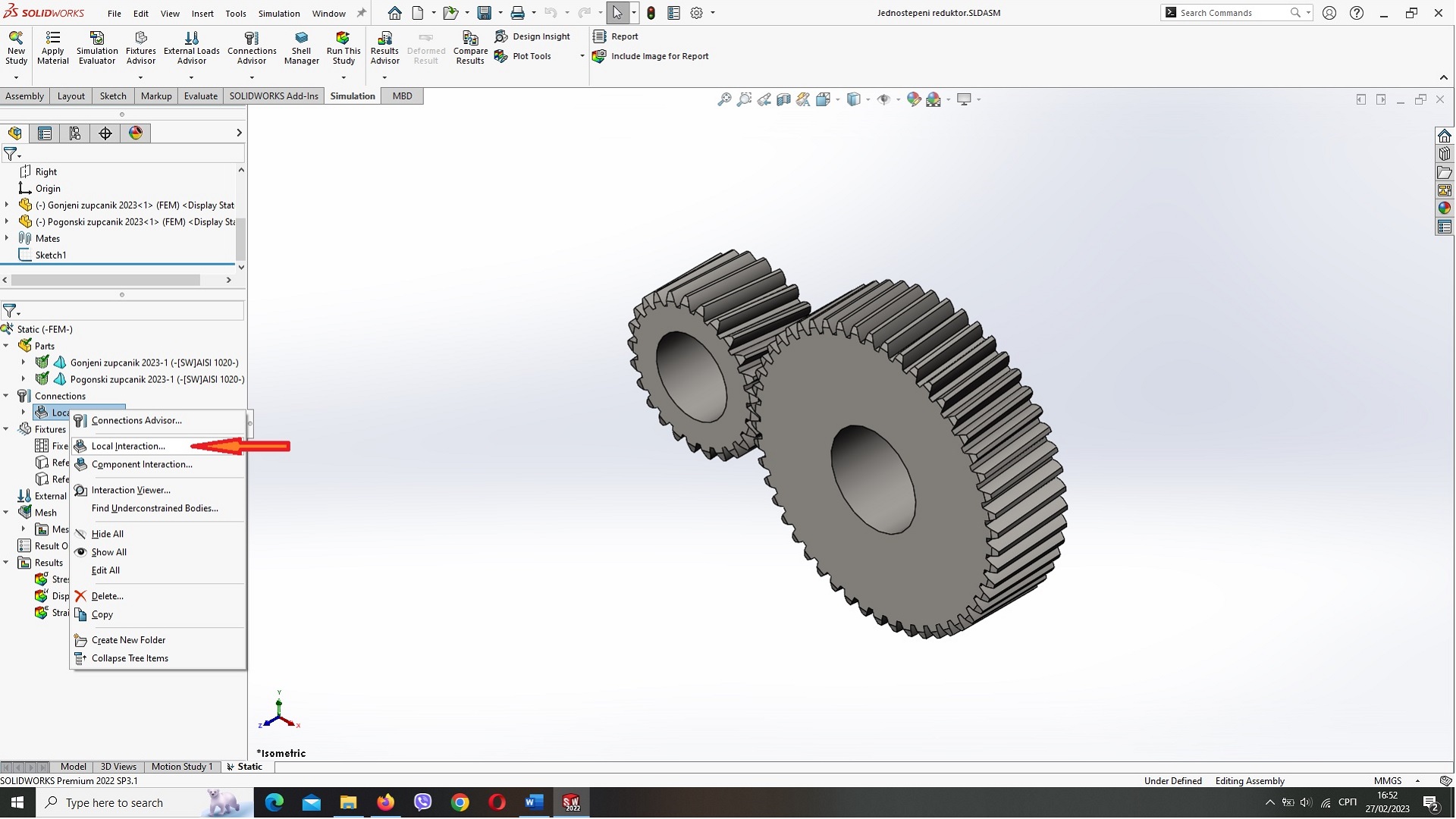Open the units MMGS dropdown arrow
The height and width of the screenshot is (819, 1456).
[1417, 781]
